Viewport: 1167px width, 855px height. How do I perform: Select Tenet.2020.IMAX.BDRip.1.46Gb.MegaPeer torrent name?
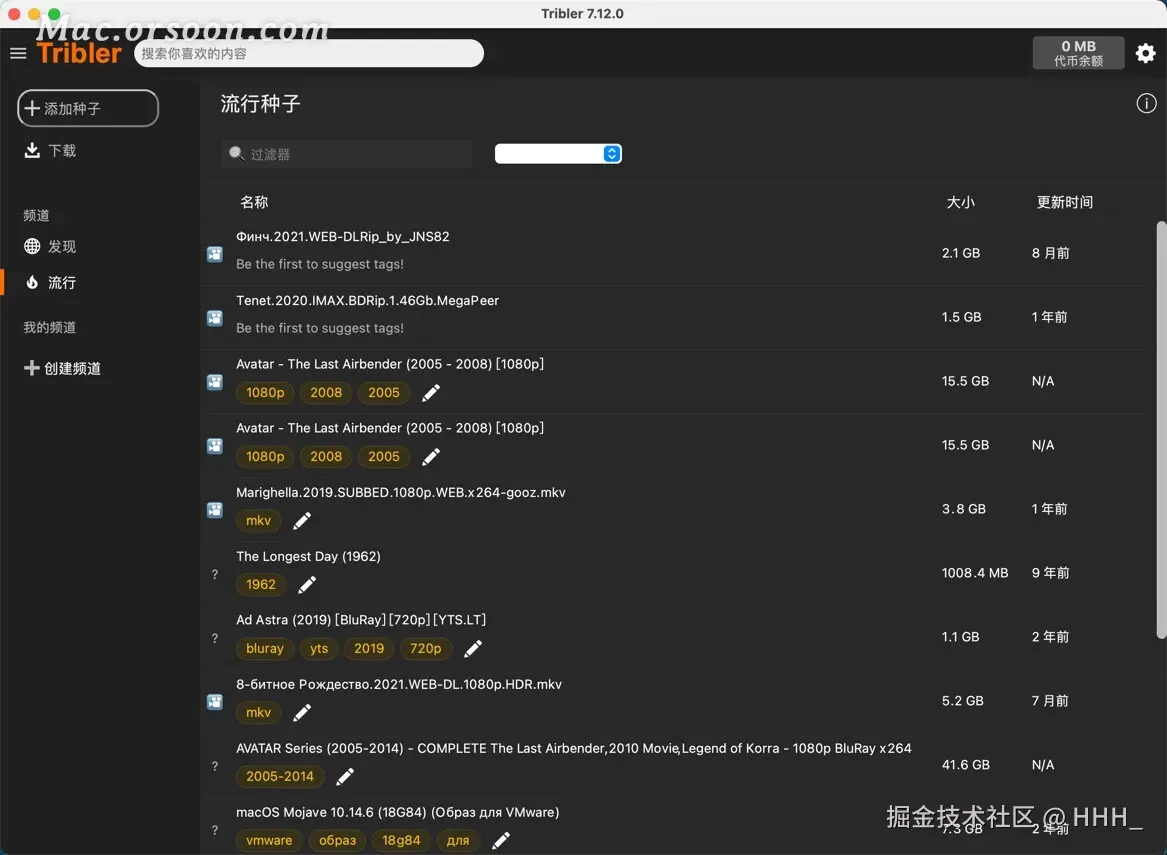(x=368, y=301)
